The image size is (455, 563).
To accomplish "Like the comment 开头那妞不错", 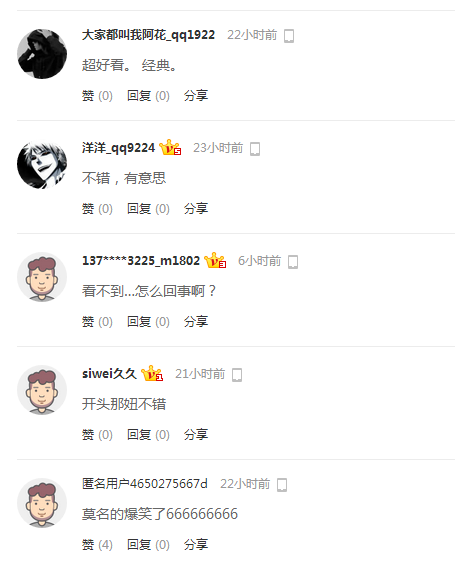I will pos(97,434).
